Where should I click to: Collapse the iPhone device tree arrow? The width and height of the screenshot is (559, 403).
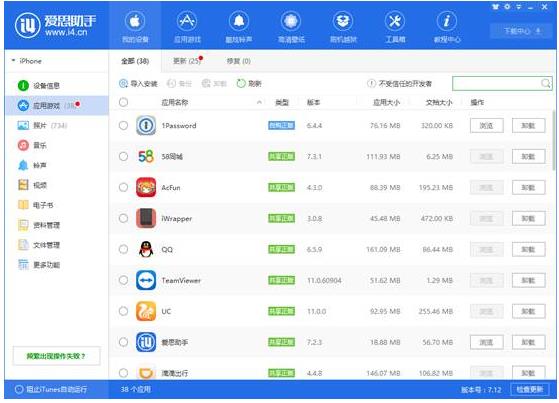pyautogui.click(x=13, y=61)
